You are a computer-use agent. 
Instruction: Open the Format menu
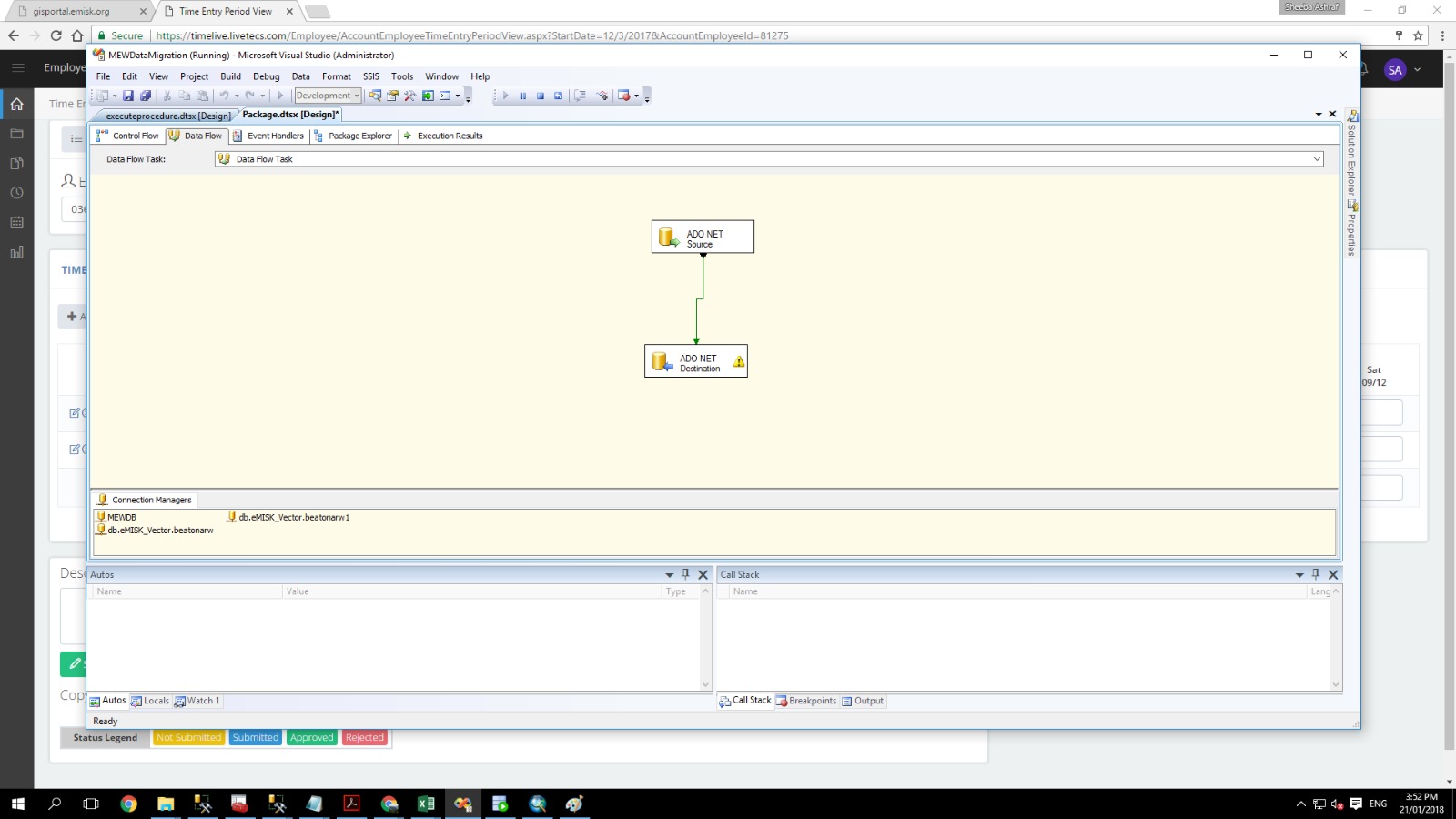pos(337,76)
